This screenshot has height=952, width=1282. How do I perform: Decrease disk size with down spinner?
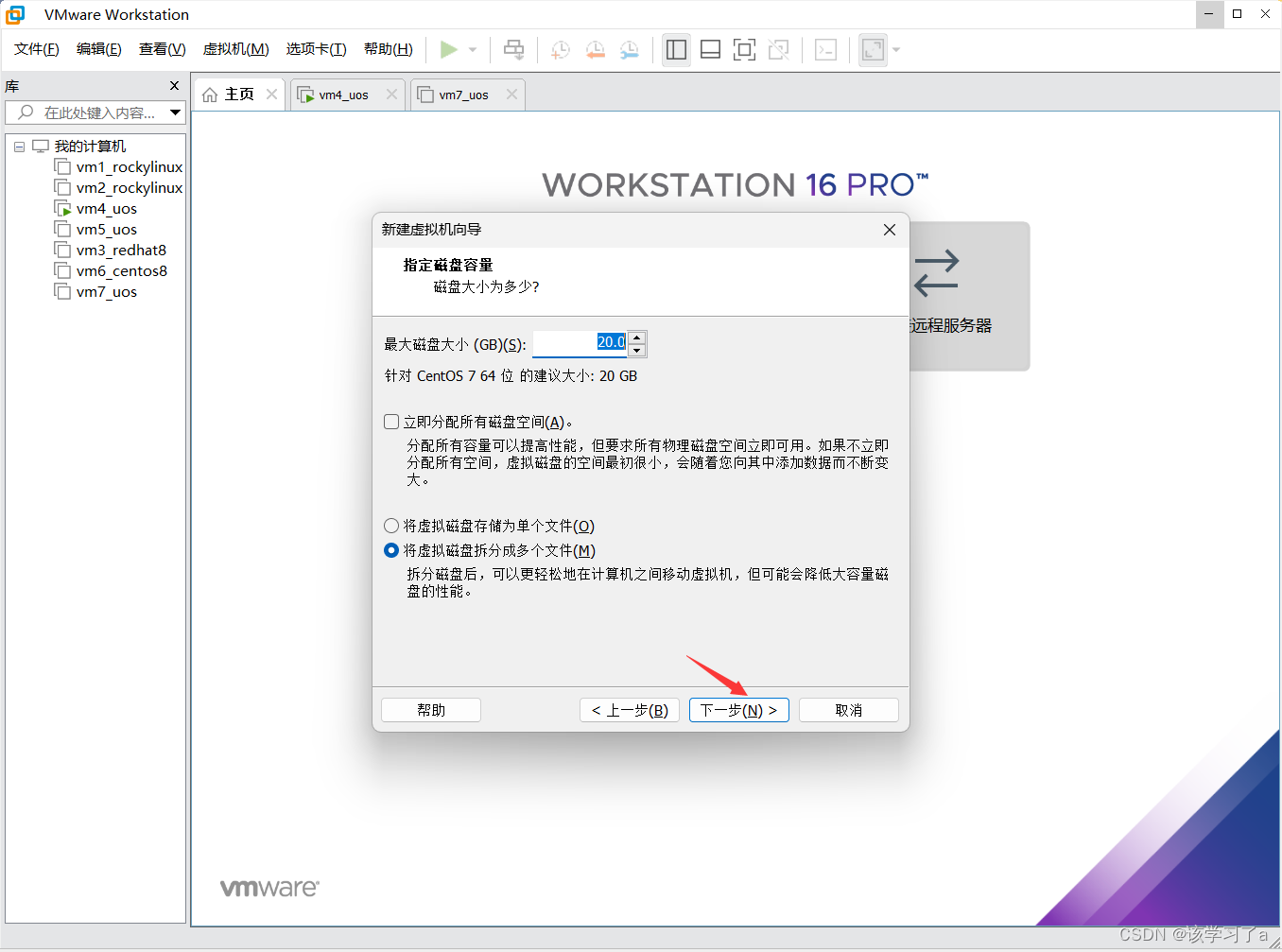pyautogui.click(x=637, y=351)
